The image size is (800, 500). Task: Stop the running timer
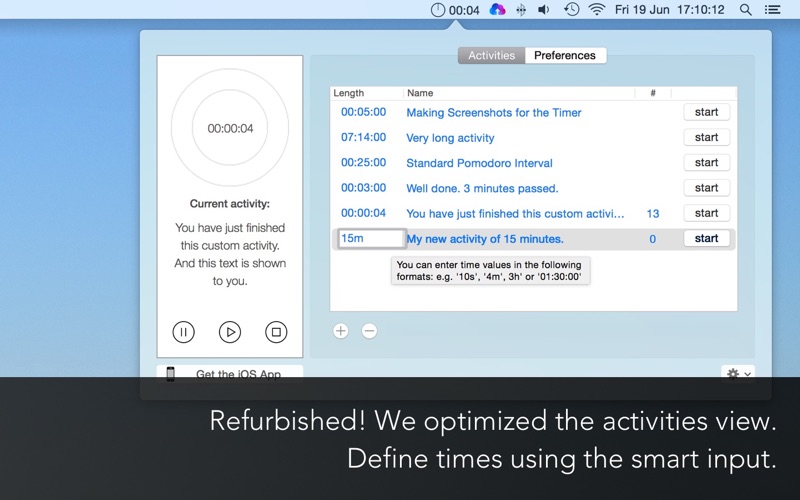(x=276, y=332)
